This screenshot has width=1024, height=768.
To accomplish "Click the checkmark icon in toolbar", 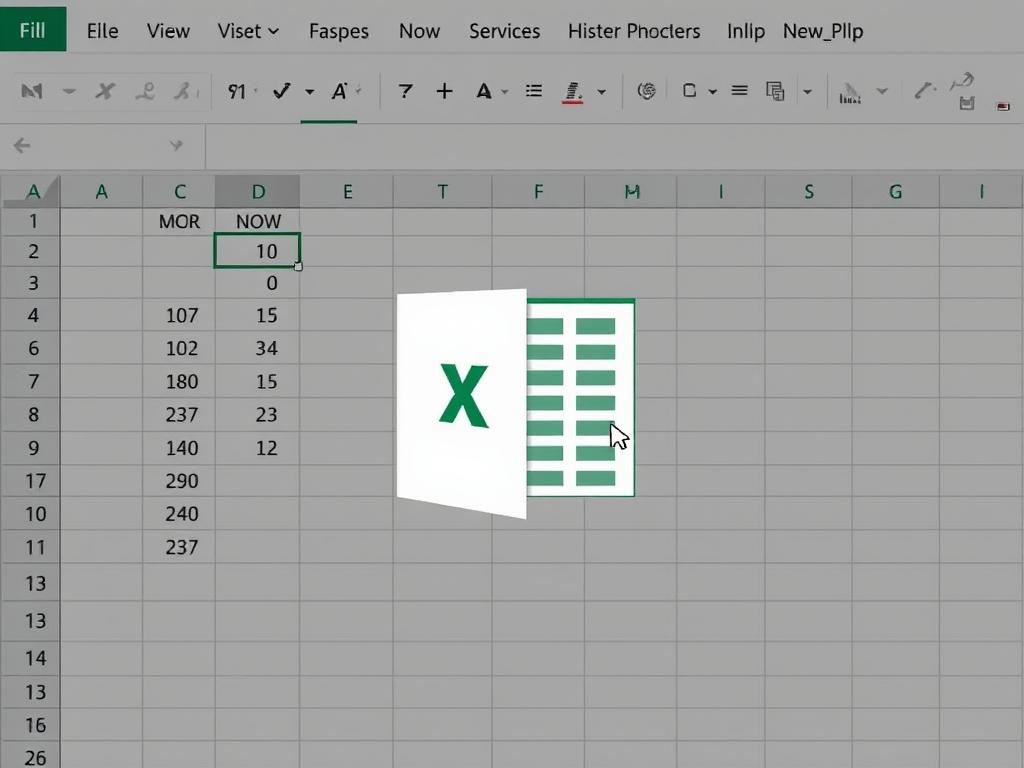I will [x=281, y=91].
